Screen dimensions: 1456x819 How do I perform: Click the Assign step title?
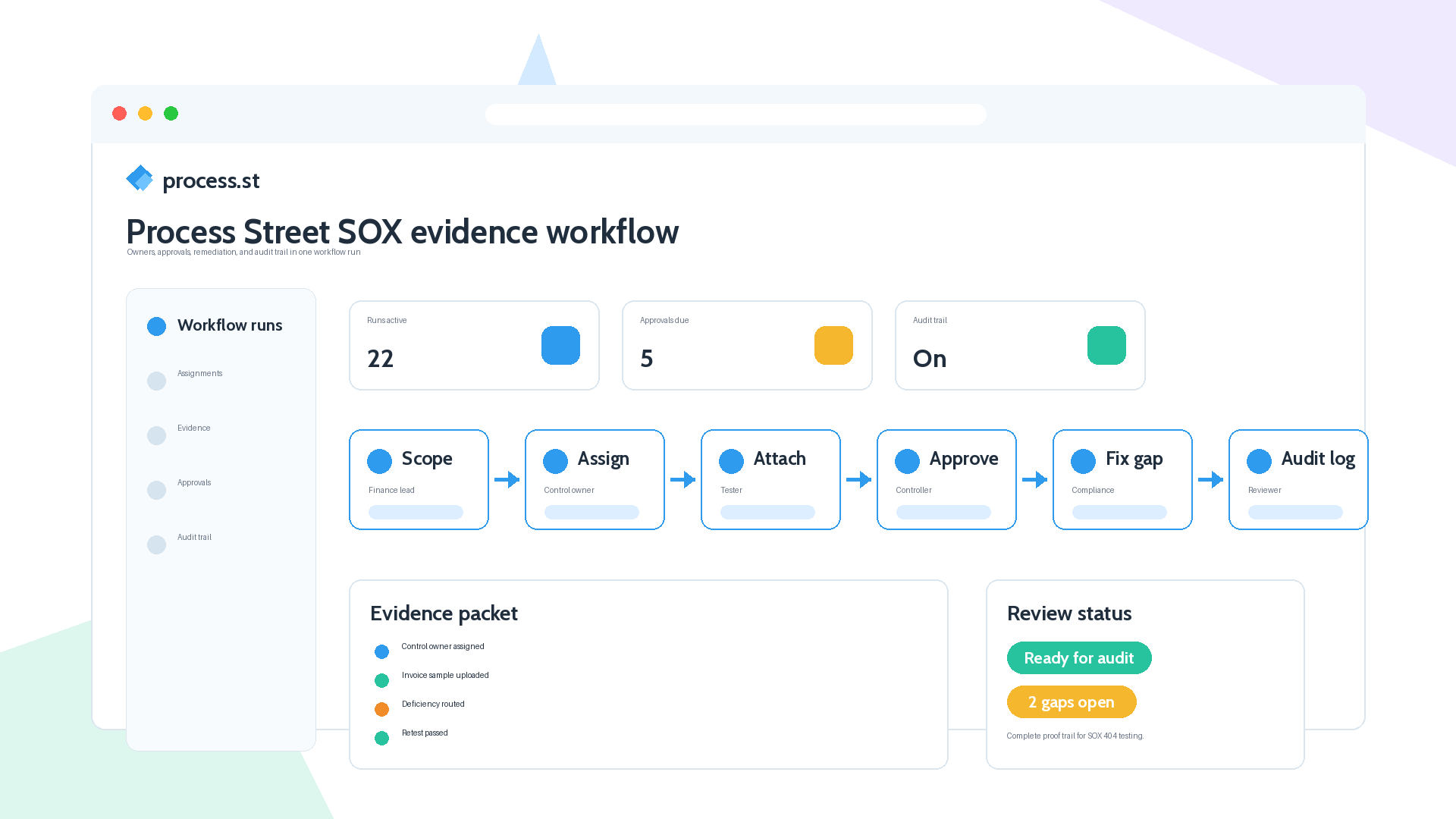[x=603, y=459]
